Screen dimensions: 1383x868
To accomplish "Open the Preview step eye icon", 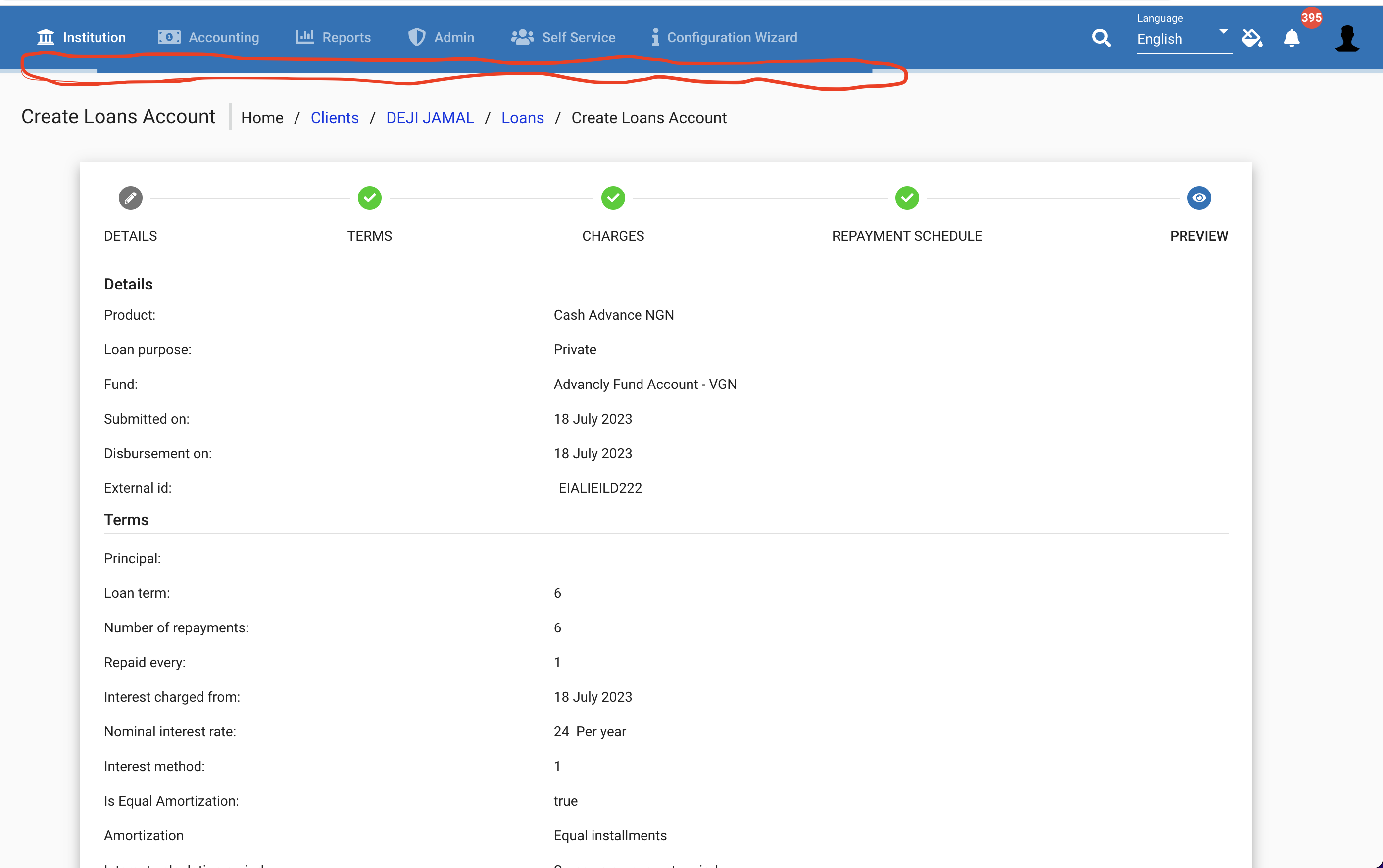I will coord(1199,197).
